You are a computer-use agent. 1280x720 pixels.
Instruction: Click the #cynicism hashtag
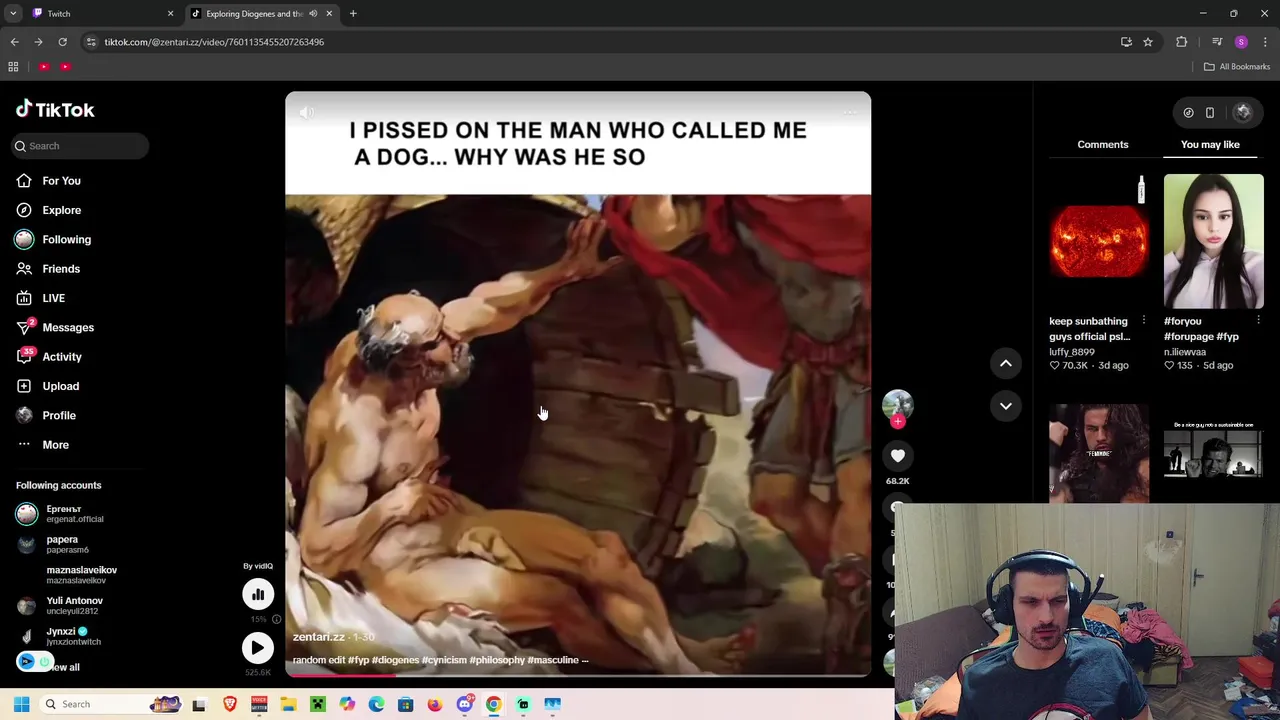pyautogui.click(x=445, y=660)
